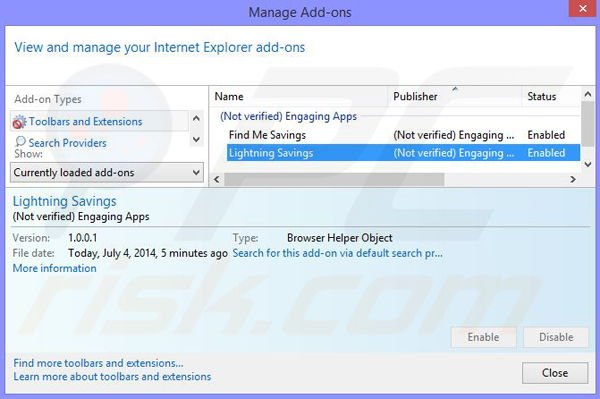The image size is (600, 399).
Task: Sort add-ons by Publisher column
Action: (415, 96)
